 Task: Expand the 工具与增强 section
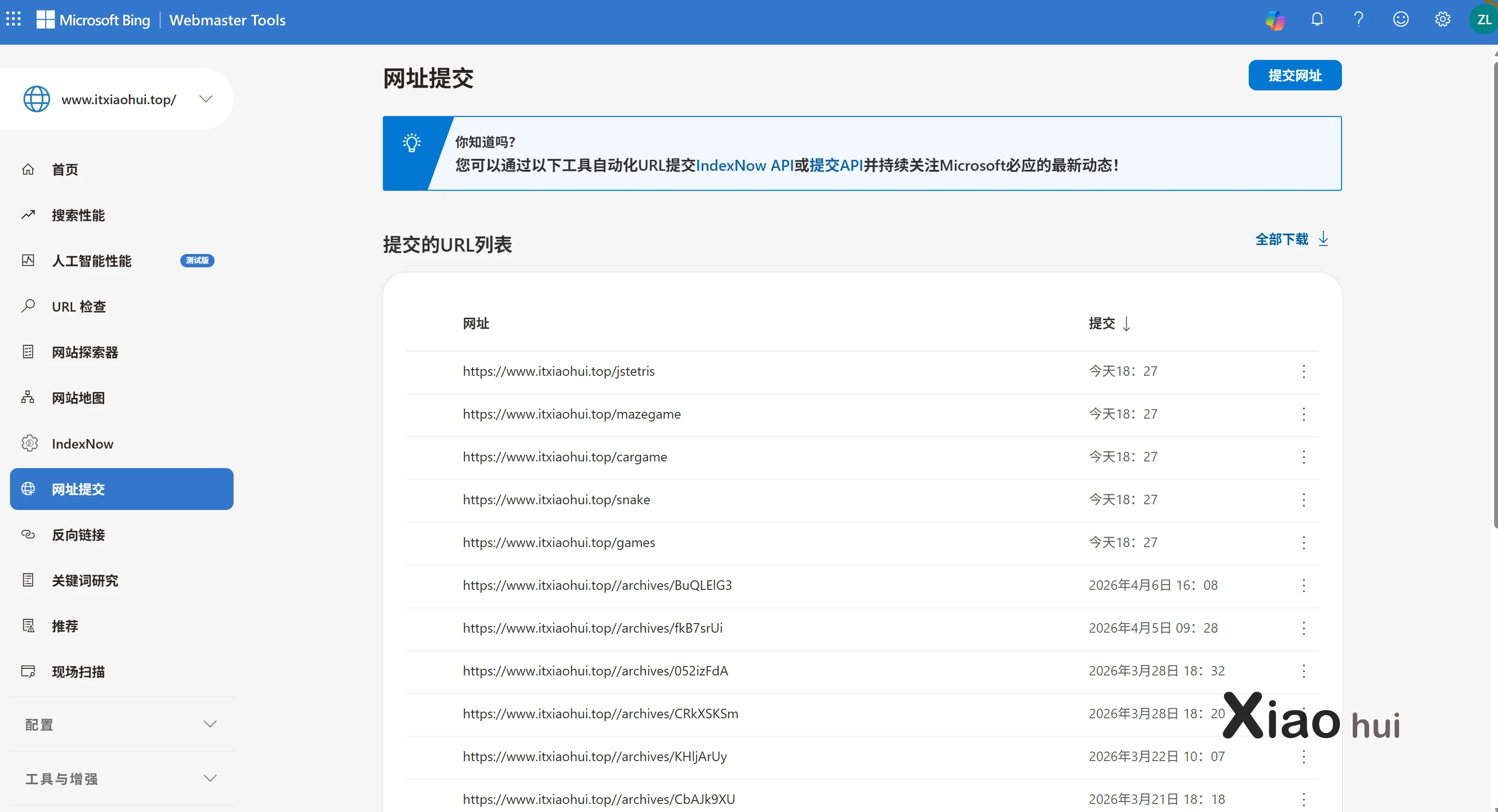point(210,778)
